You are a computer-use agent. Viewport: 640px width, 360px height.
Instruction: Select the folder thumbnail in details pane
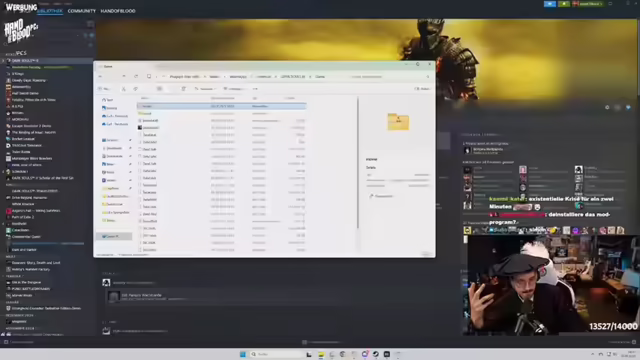pyautogui.click(x=398, y=122)
